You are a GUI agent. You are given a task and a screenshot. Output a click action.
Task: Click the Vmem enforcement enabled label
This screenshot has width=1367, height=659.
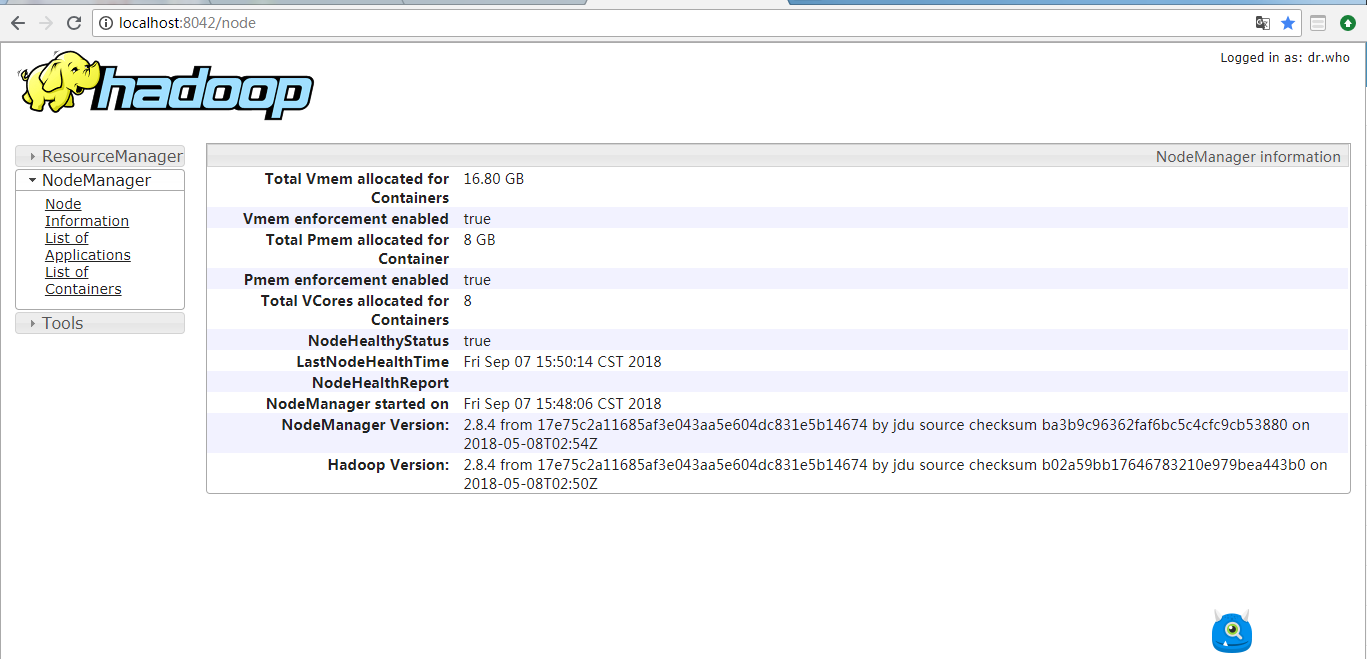point(346,219)
